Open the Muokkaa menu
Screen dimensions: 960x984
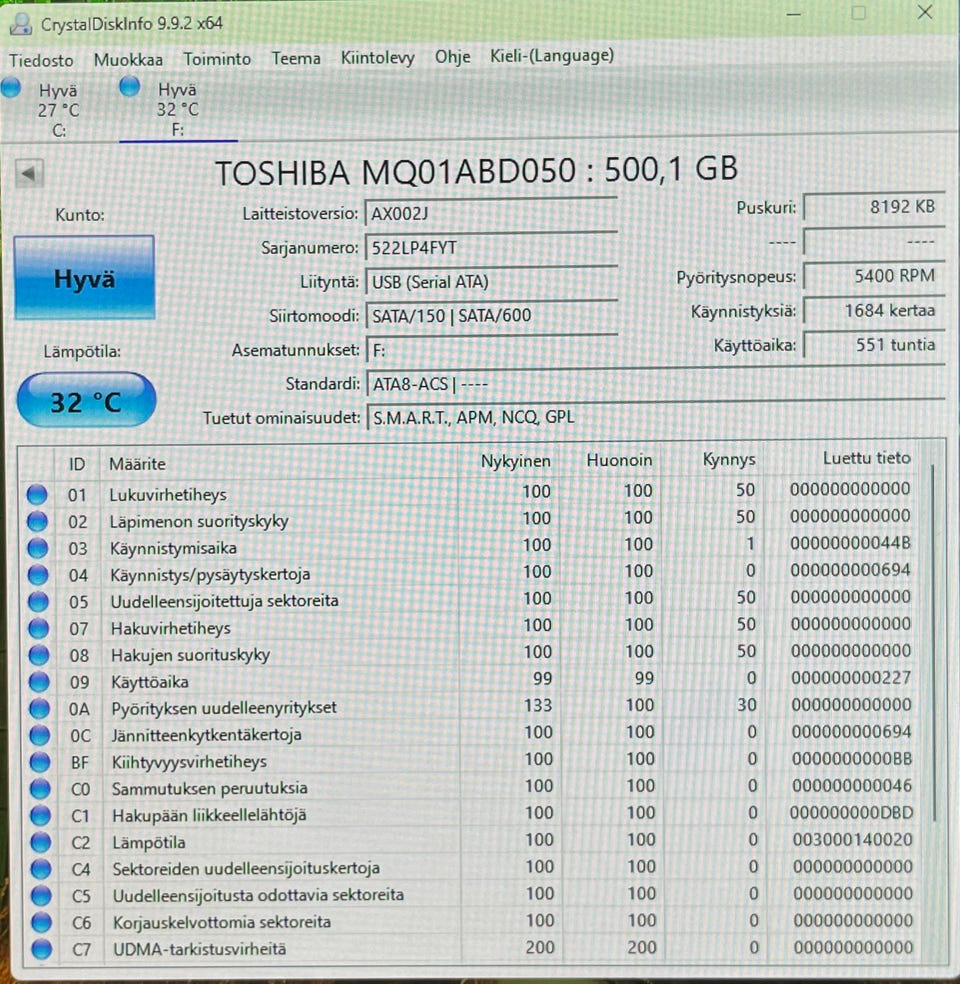(128, 60)
